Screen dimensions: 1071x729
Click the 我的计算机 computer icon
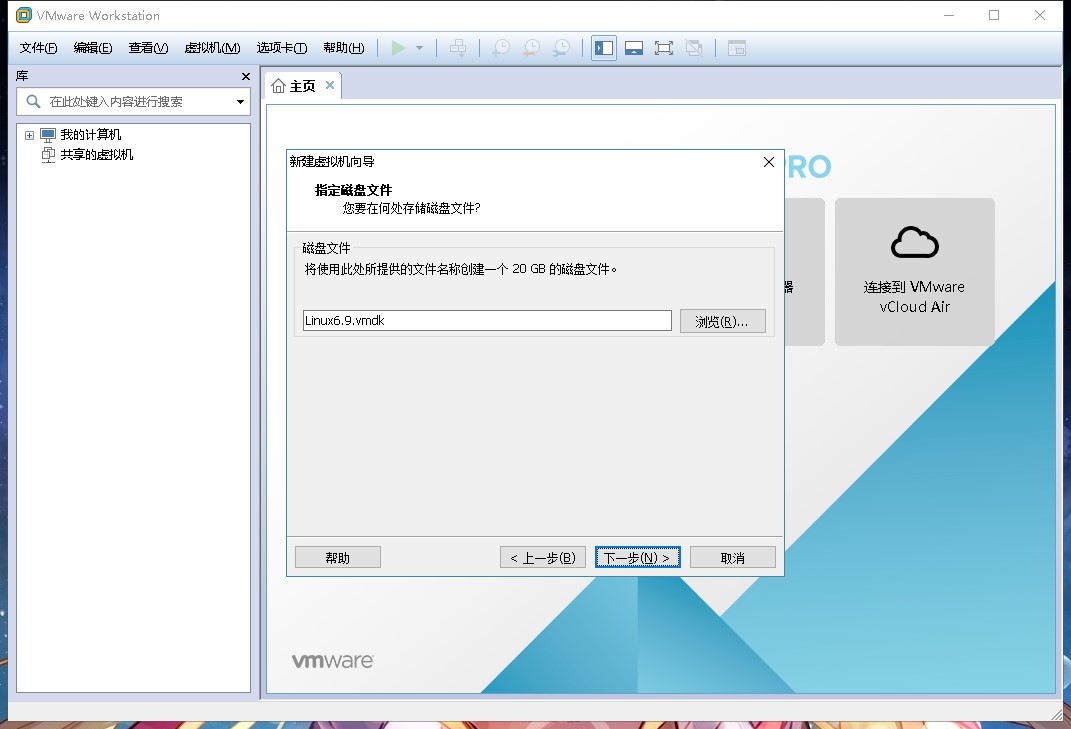coord(48,135)
